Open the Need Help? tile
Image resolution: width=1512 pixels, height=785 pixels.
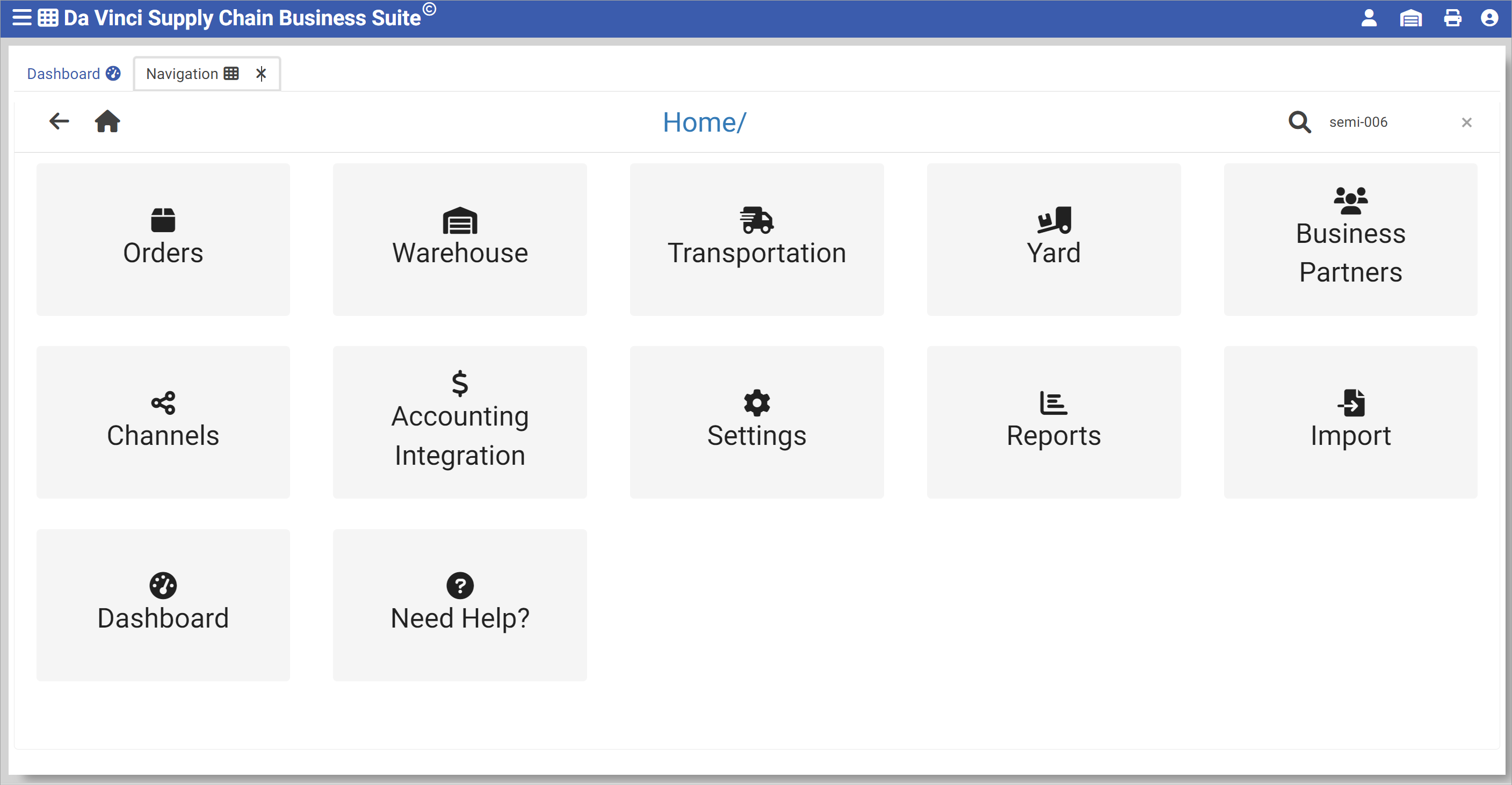(x=460, y=606)
